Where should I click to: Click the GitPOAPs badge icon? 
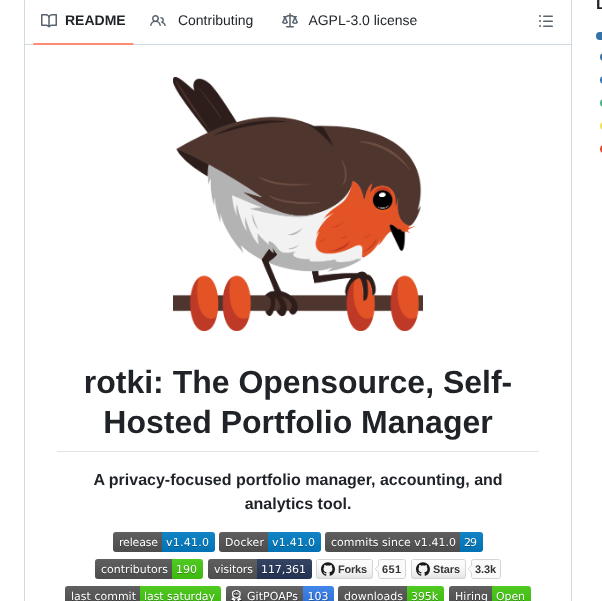click(236, 595)
